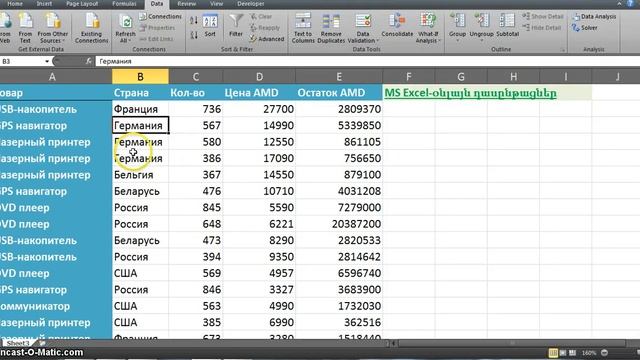
Task: Open Connections dialog button
Action: [x=160, y=16]
